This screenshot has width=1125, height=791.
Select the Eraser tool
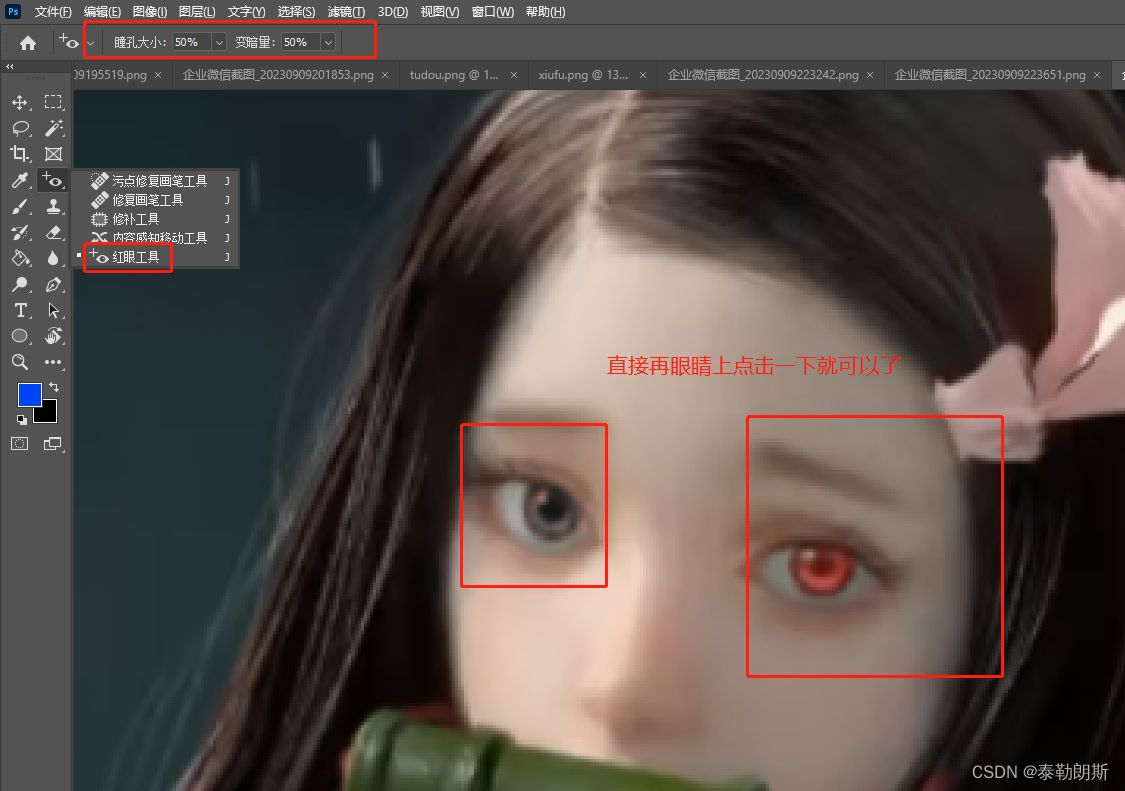tap(53, 233)
